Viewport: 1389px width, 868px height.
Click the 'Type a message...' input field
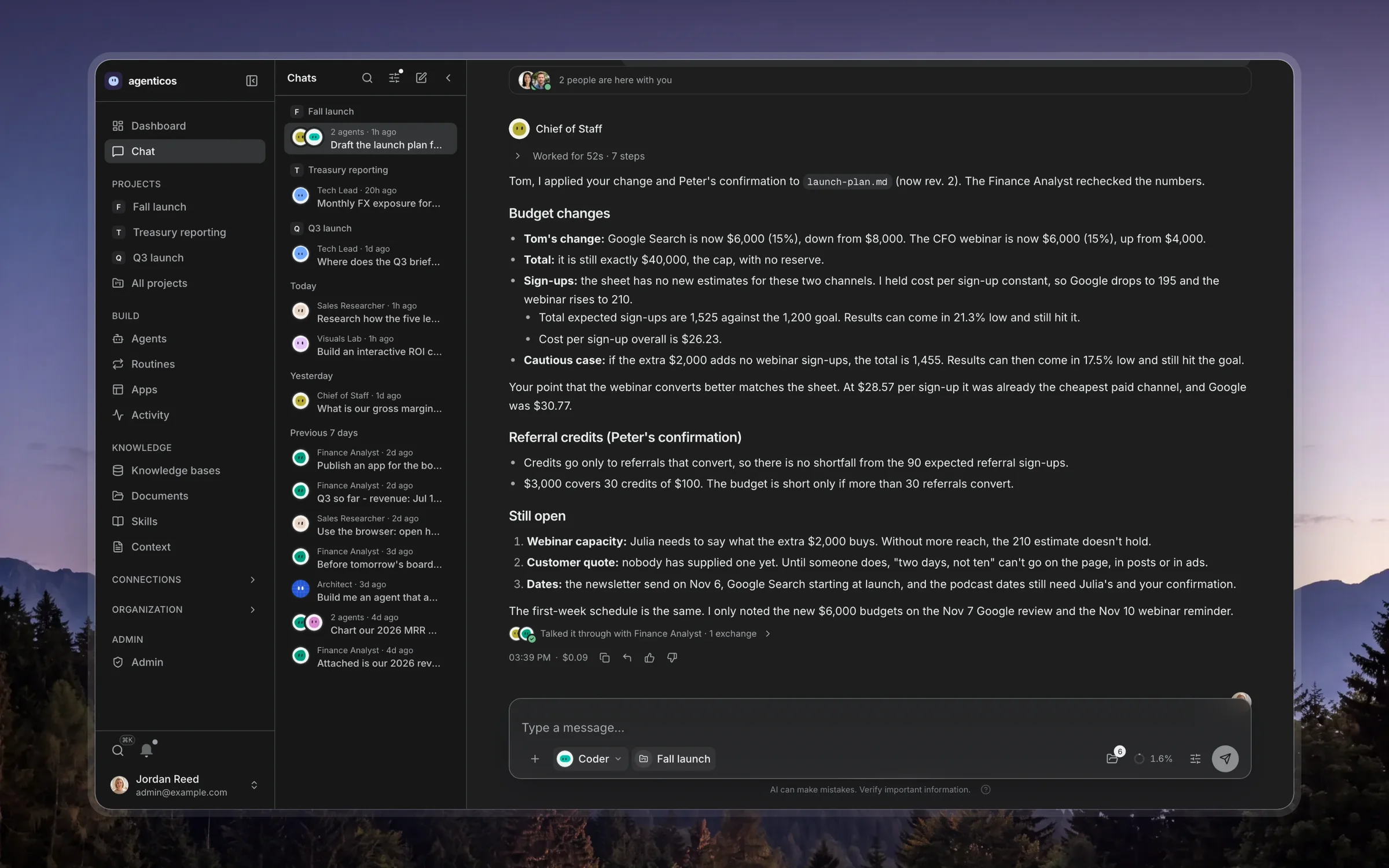pos(879,727)
